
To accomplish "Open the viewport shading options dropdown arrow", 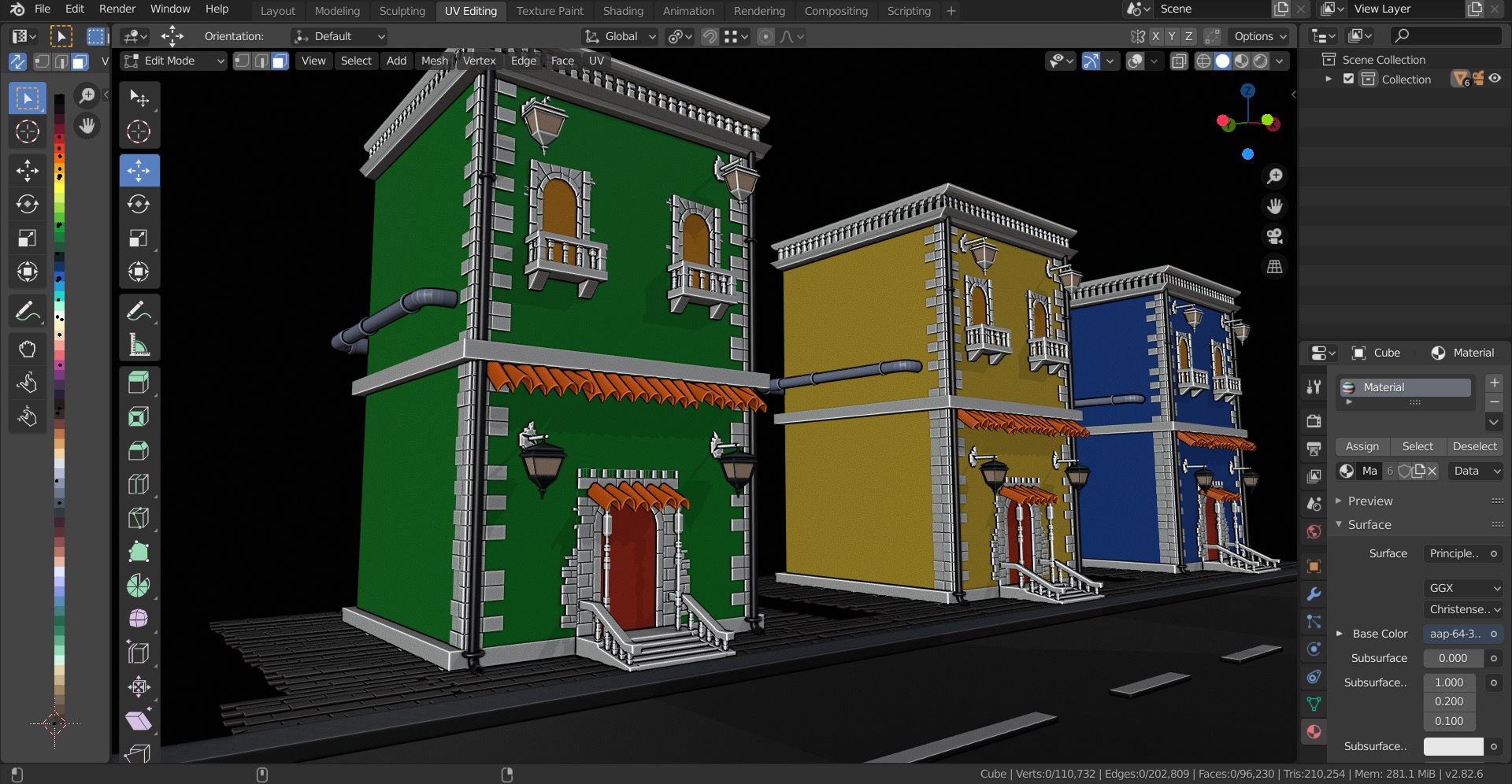I will (x=1280, y=61).
